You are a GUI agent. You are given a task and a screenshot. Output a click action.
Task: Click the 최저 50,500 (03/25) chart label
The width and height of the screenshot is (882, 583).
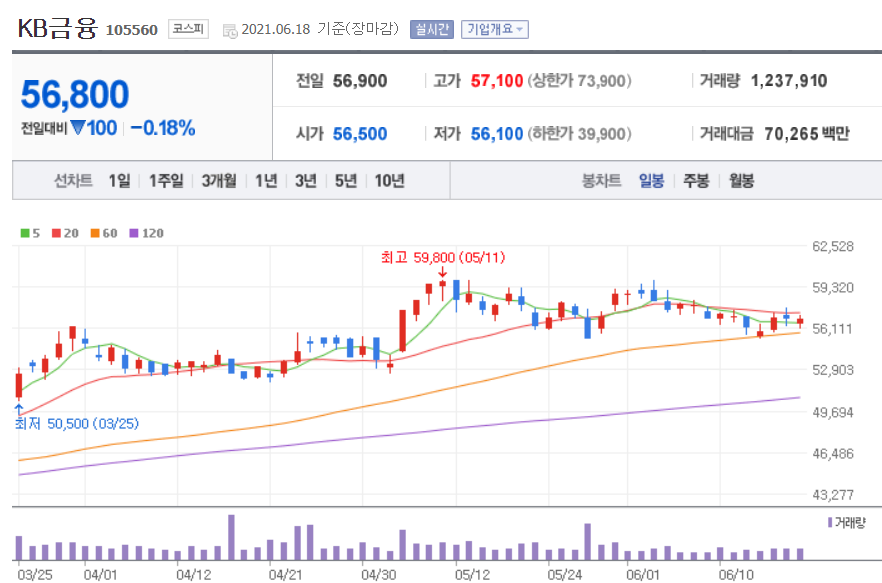(x=76, y=423)
